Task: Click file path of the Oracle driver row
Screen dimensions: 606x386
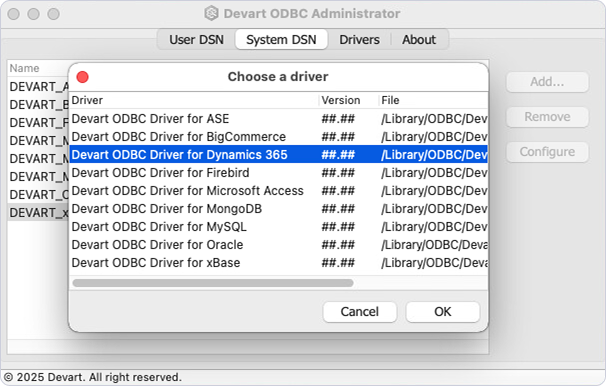Action: click(x=434, y=245)
